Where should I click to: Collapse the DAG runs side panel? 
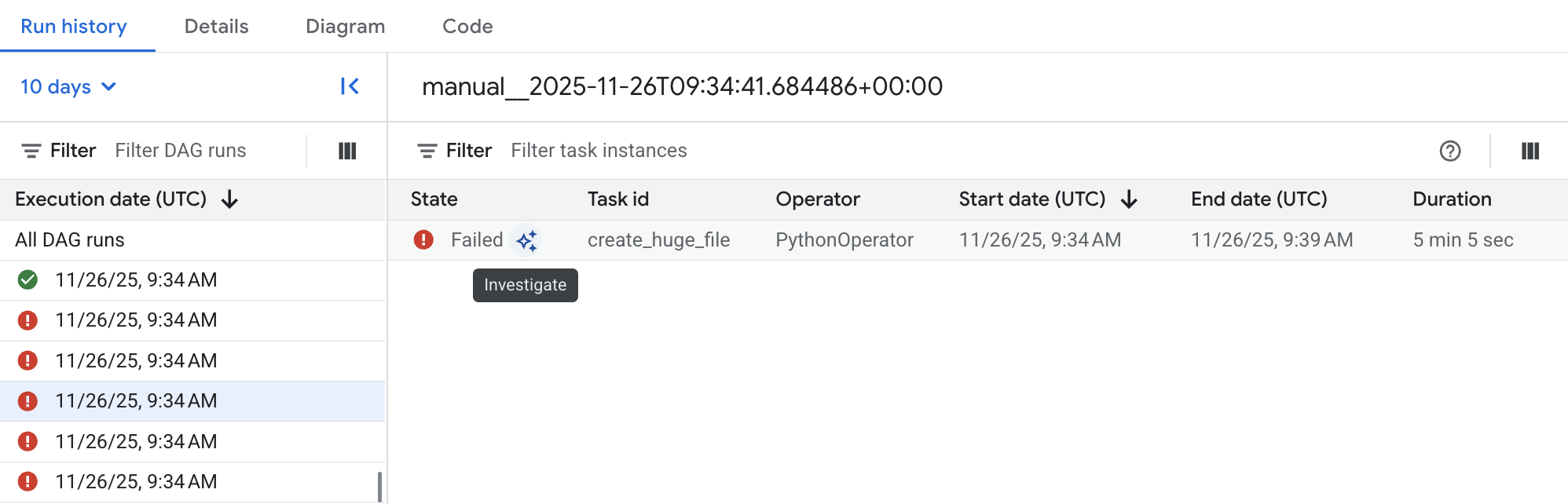coord(350,86)
